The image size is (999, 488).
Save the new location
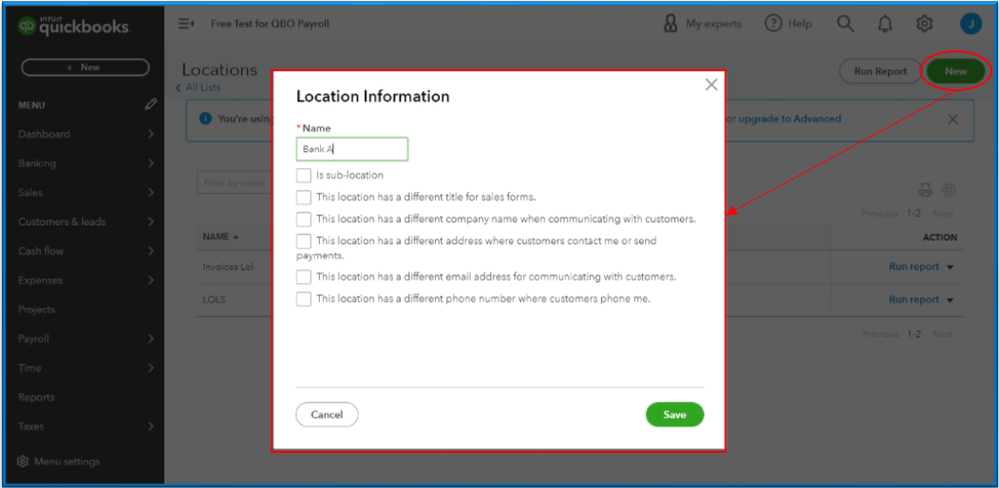coord(675,415)
